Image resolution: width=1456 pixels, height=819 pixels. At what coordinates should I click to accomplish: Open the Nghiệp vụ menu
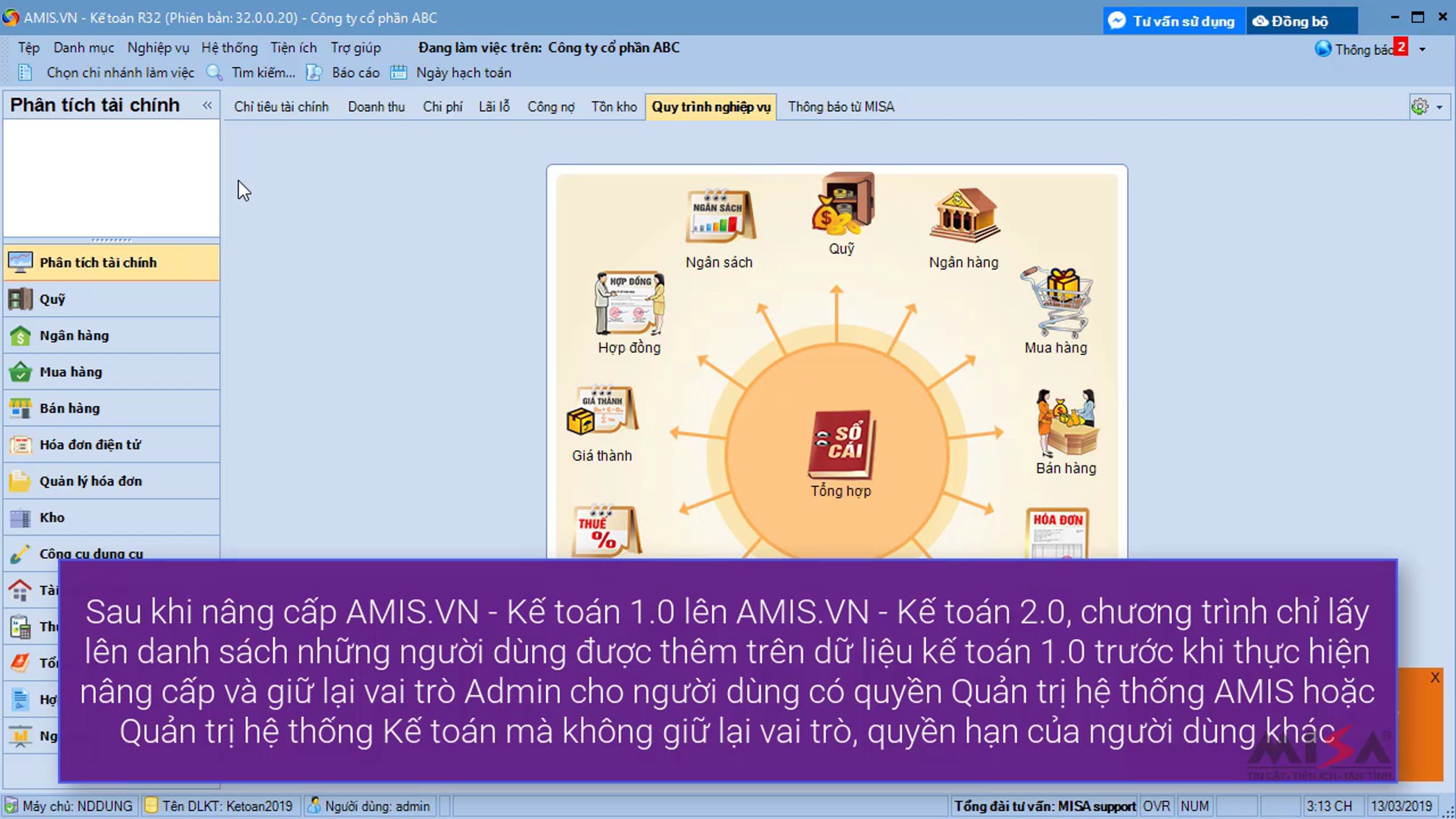(x=158, y=48)
